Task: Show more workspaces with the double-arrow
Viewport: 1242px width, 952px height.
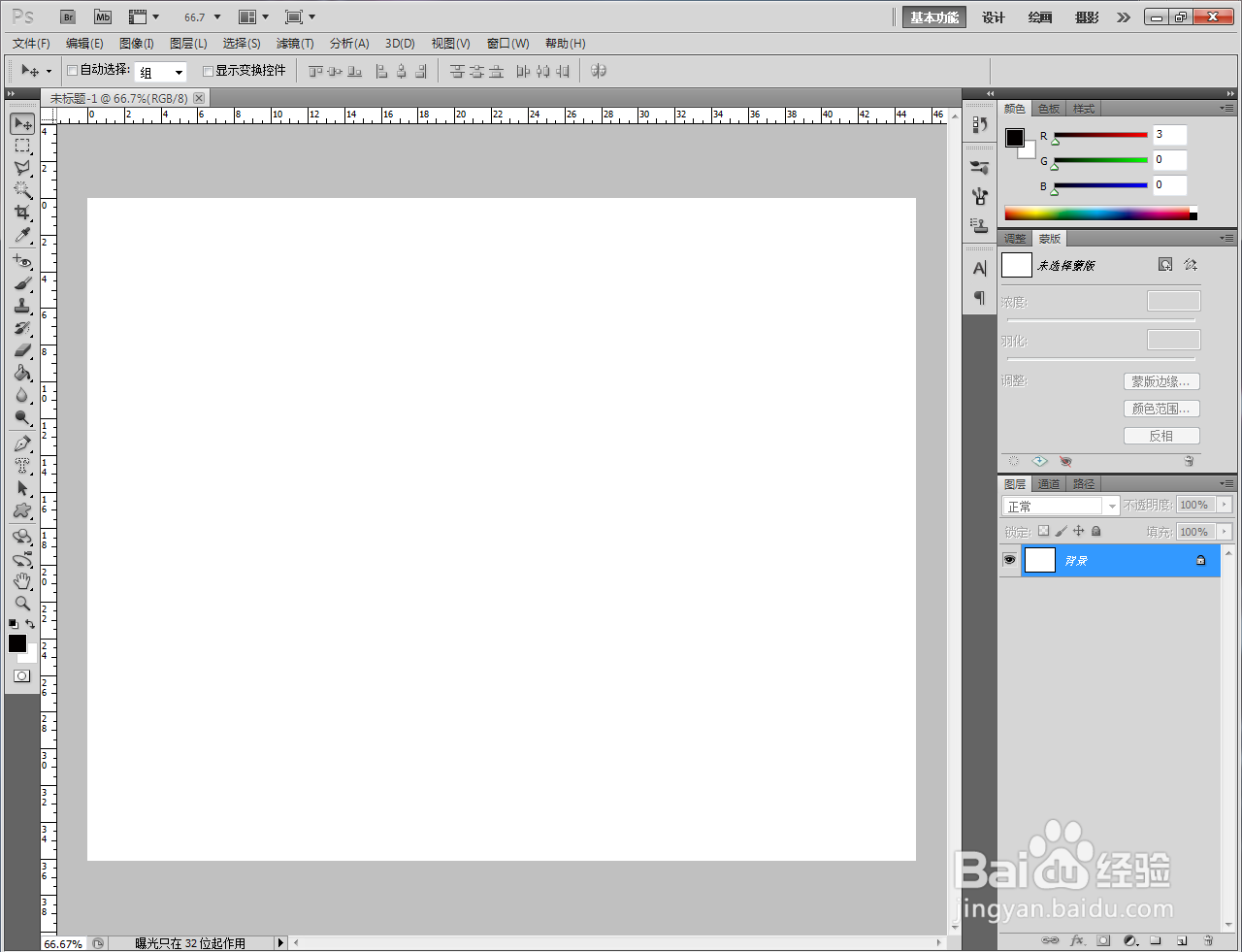Action: [1124, 17]
